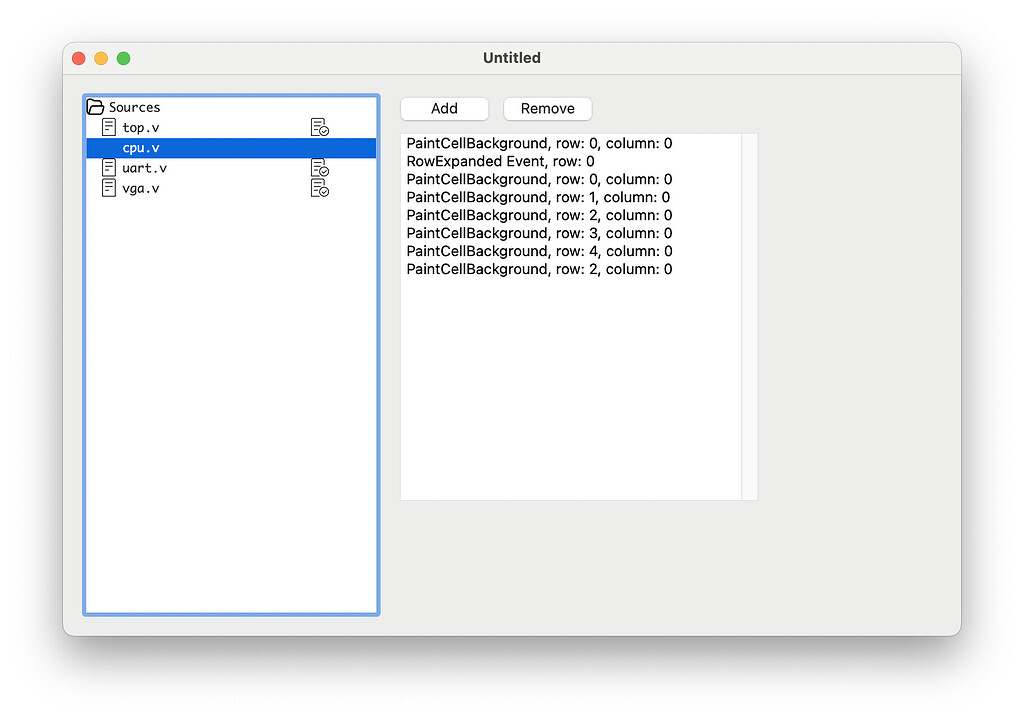This screenshot has width=1024, height=718.
Task: Click the log entry for row 4
Action: pos(537,251)
